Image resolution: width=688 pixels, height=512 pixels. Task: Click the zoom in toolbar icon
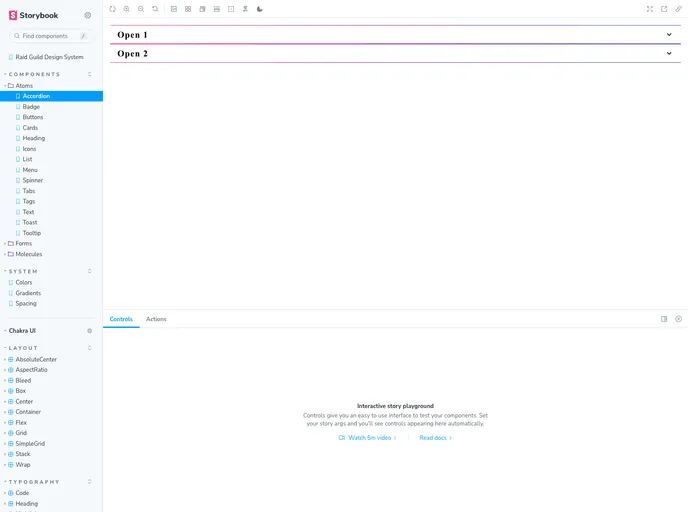coord(127,9)
